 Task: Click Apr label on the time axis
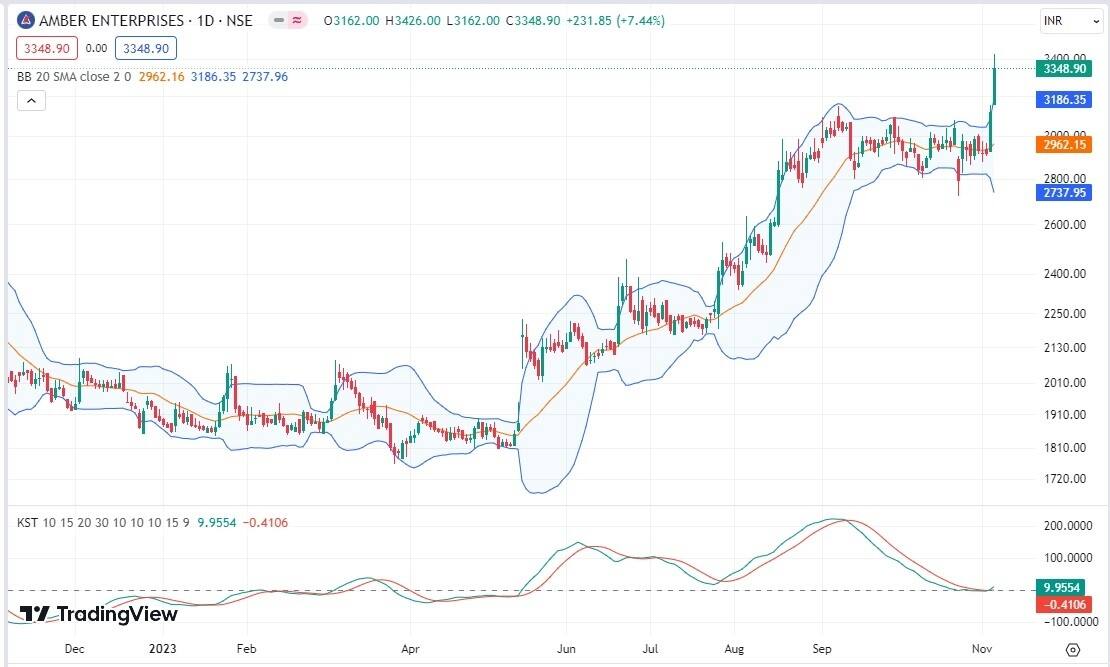[x=411, y=649]
